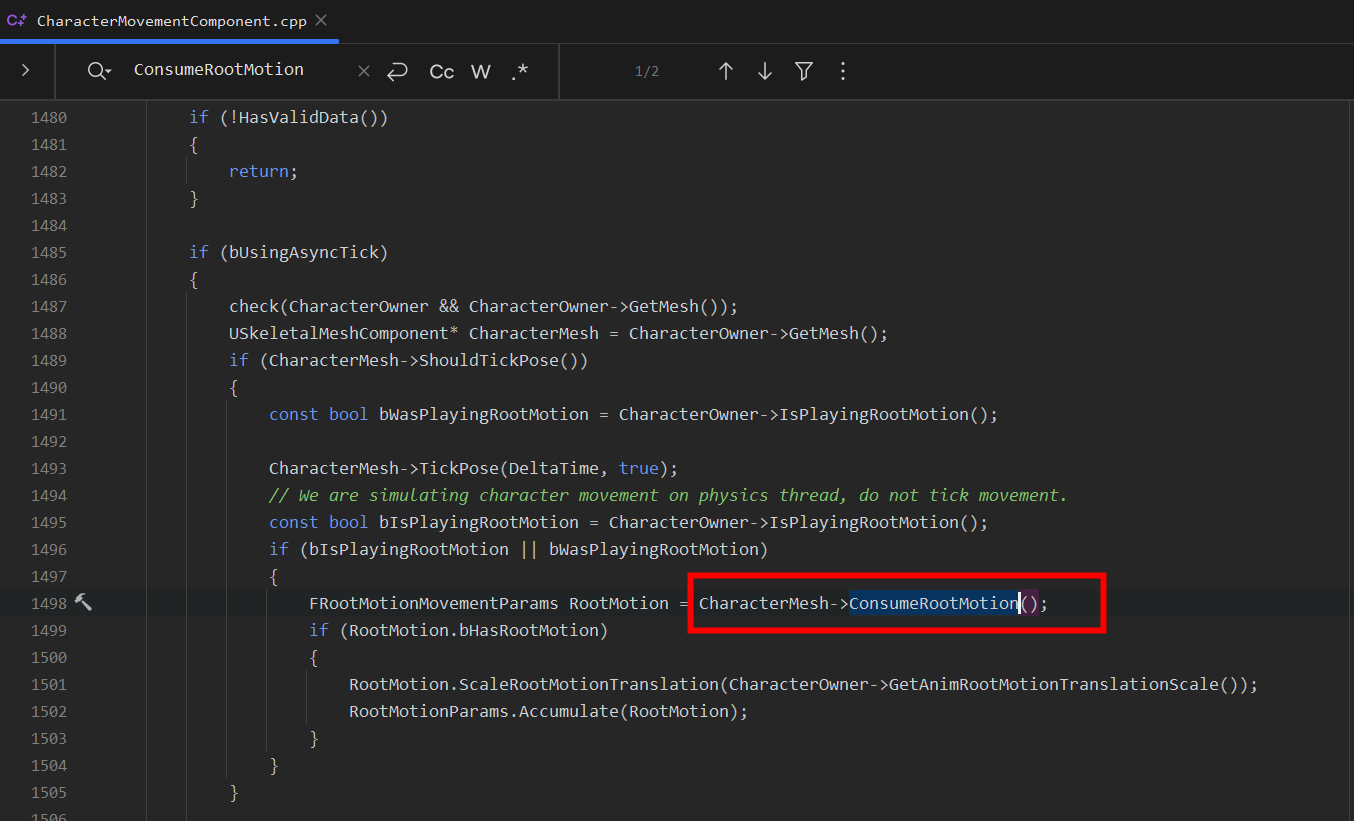This screenshot has height=821, width=1354.
Task: Click highlighted ConsumeRootMotion on line 1498
Action: click(933, 603)
